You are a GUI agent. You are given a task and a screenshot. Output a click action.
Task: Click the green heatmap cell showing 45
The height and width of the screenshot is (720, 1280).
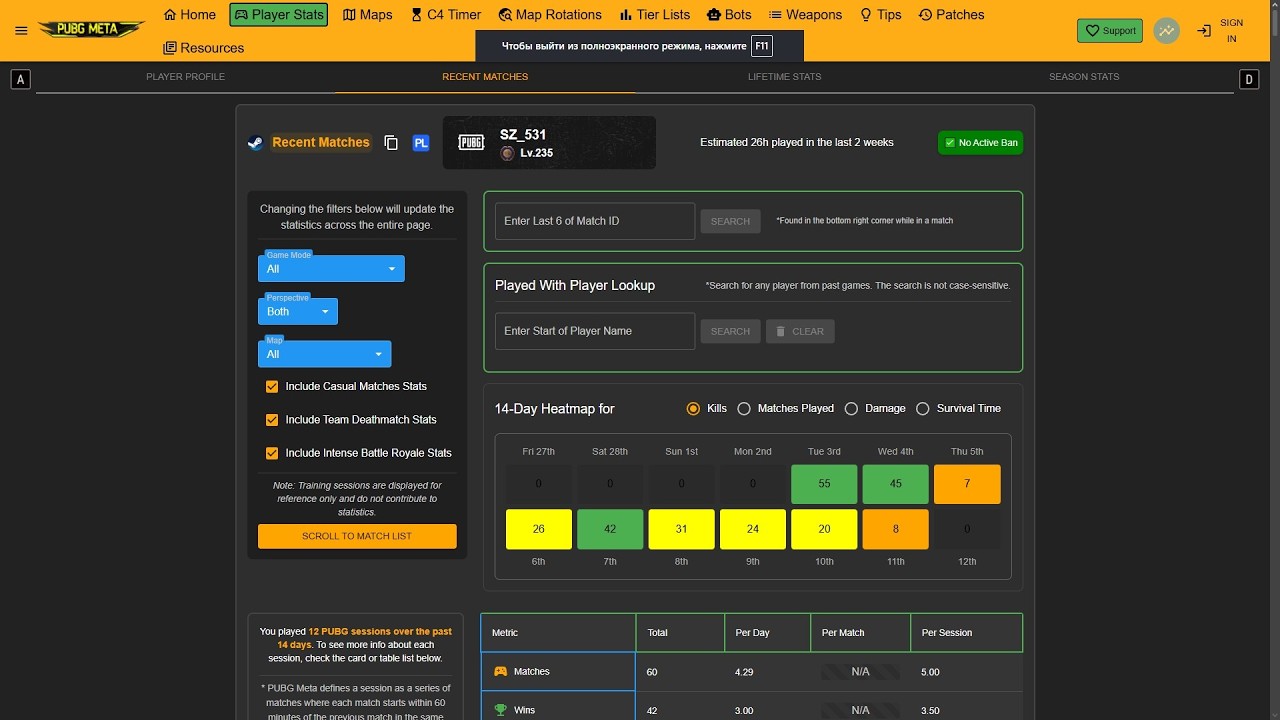click(895, 484)
